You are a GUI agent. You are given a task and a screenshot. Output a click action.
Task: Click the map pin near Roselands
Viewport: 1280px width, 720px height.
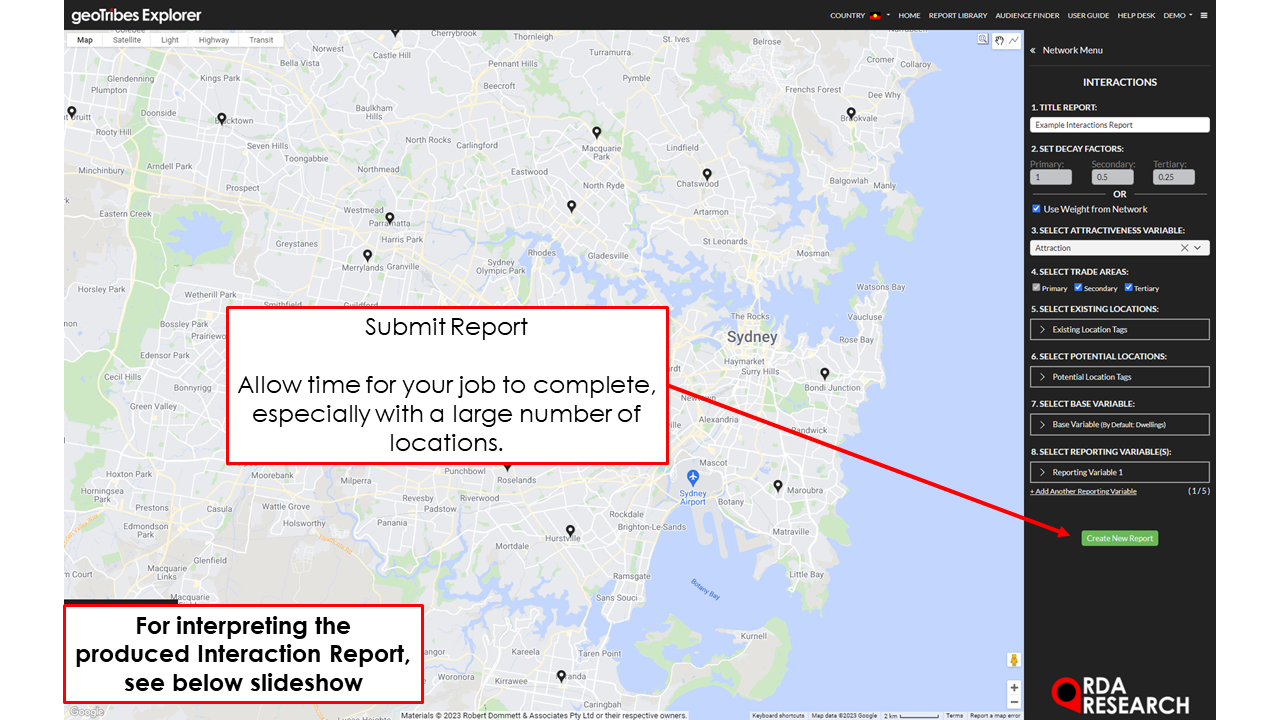[507, 467]
